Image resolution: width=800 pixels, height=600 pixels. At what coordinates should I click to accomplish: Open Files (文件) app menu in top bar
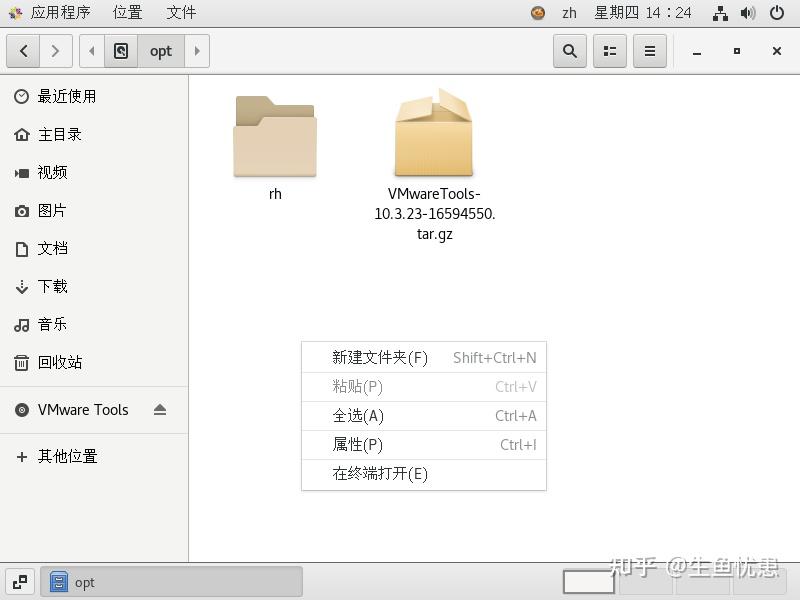click(181, 12)
